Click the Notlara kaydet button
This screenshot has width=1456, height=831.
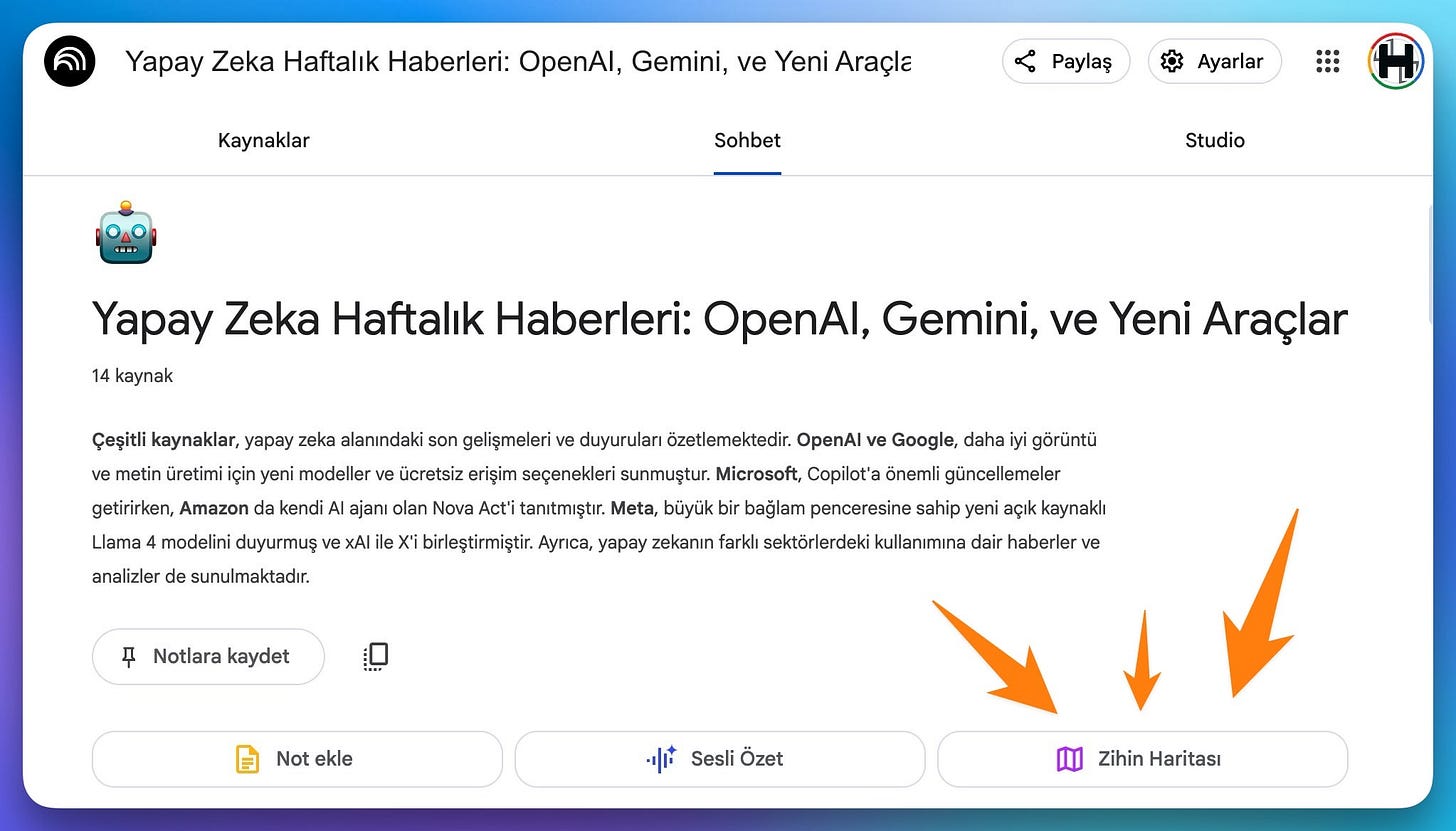tap(208, 656)
